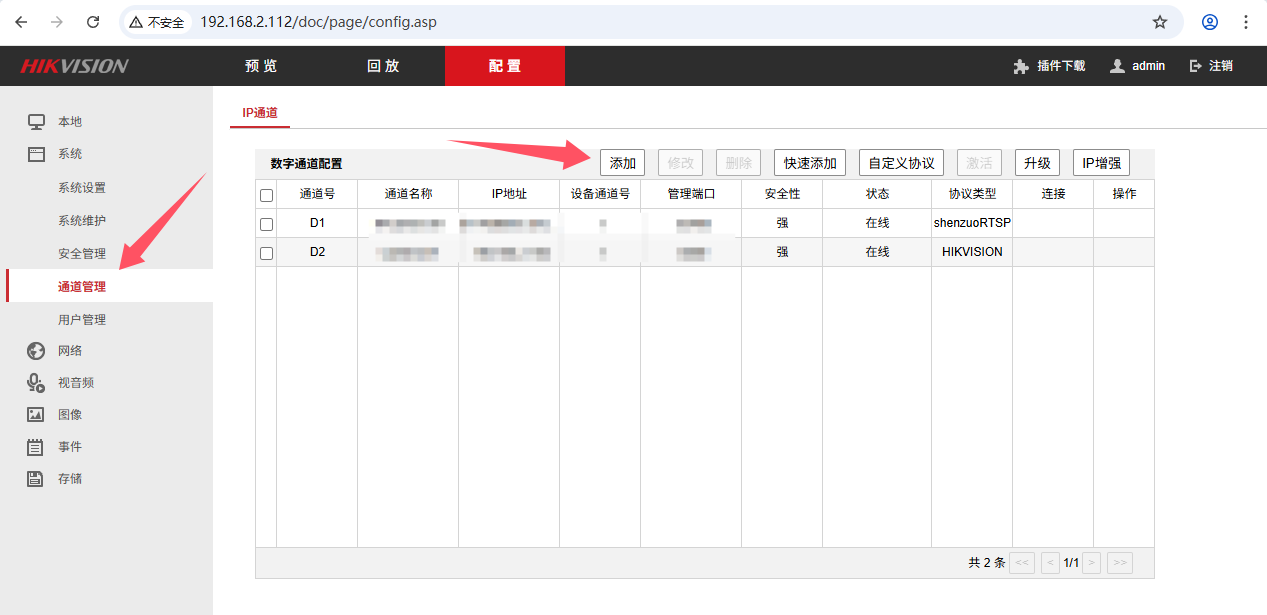Viewport: 1267px width, 615px height.
Task: Click the microphone icon beside 视音频
Action: point(36,383)
